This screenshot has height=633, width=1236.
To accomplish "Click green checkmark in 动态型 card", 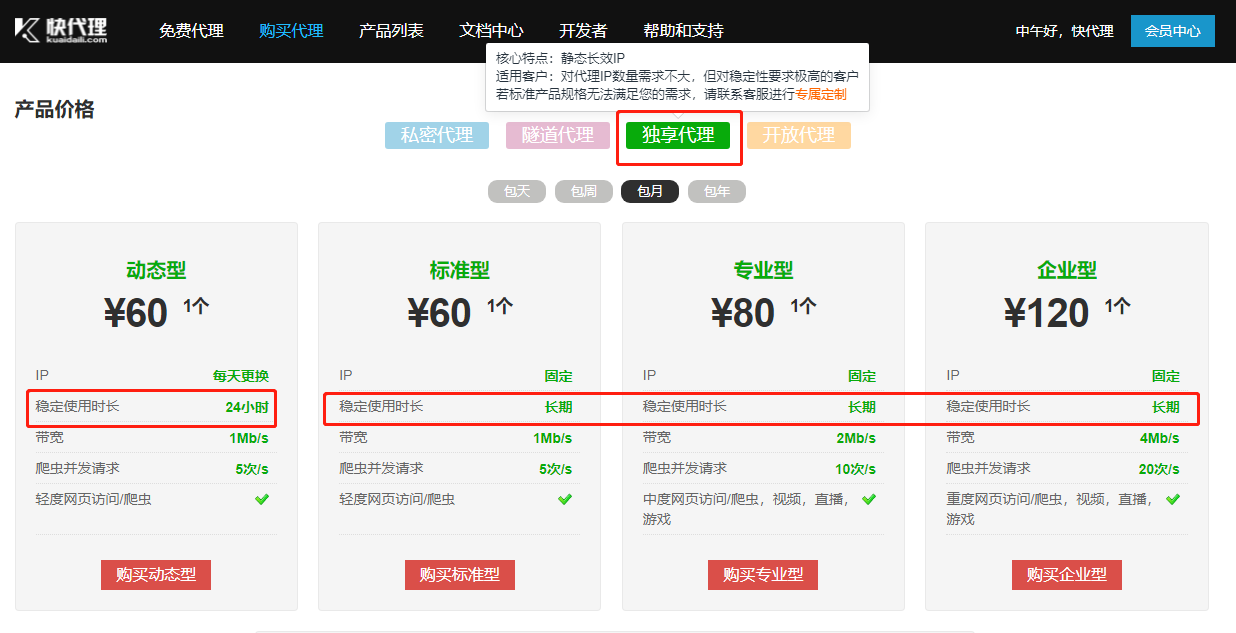I will 262,499.
